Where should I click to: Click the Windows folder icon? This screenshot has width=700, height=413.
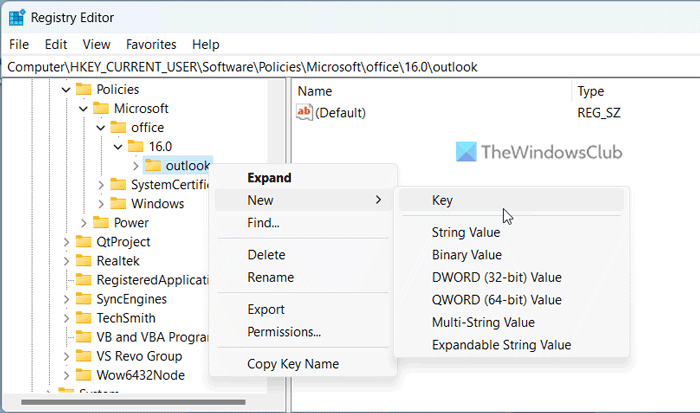click(x=118, y=204)
